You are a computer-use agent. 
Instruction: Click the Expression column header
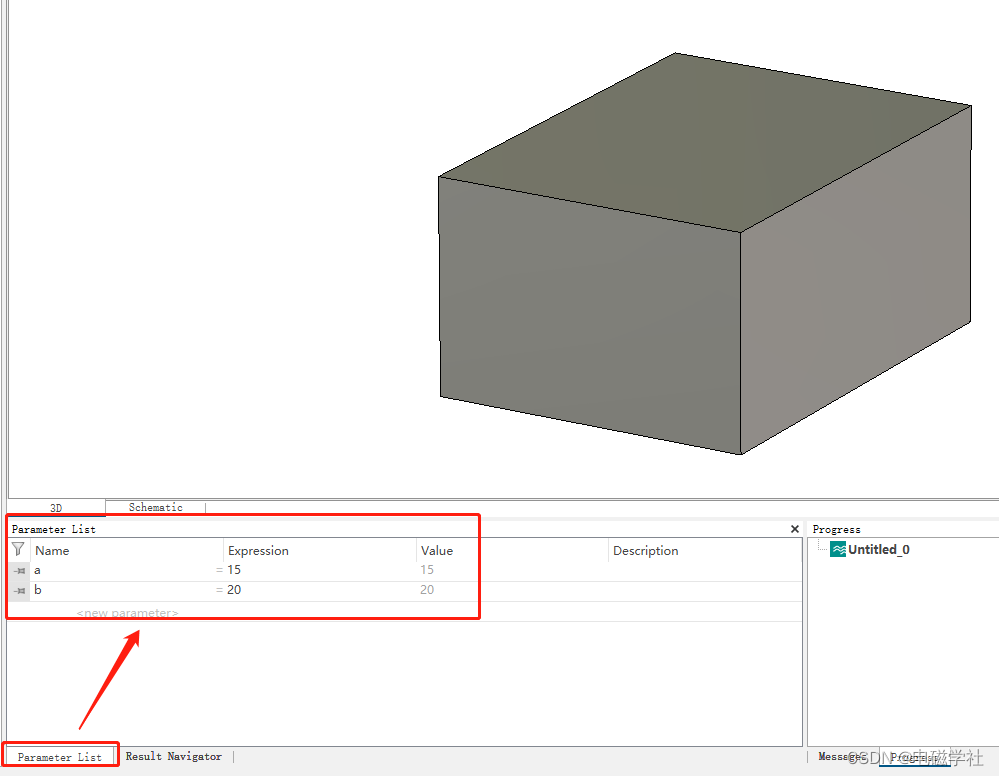click(x=258, y=550)
